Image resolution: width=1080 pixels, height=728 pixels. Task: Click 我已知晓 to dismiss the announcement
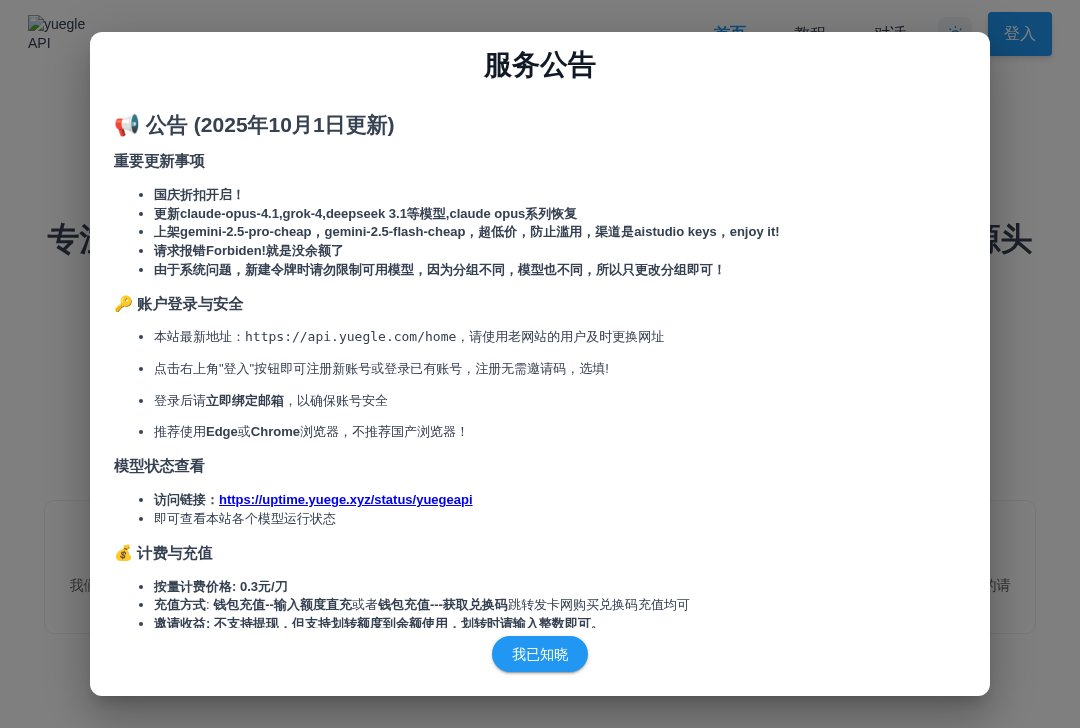coord(540,654)
